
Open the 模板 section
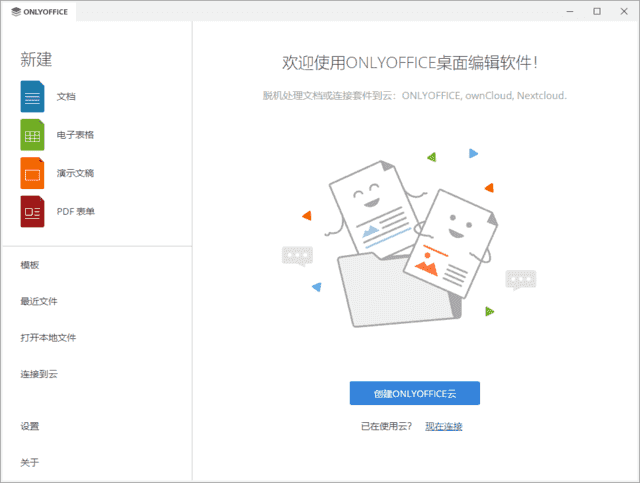30,265
